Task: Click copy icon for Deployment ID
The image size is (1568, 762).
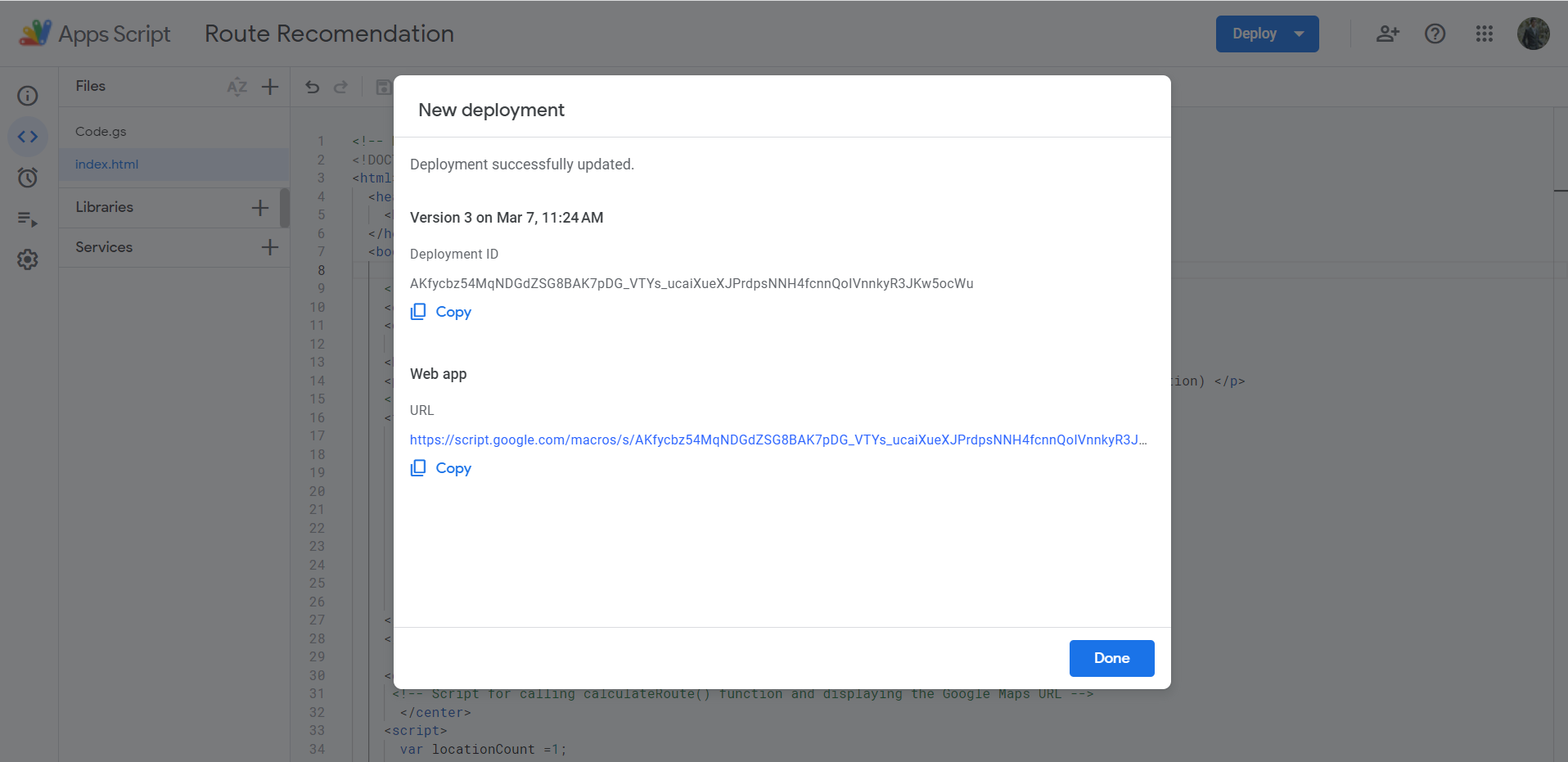Action: click(x=418, y=312)
